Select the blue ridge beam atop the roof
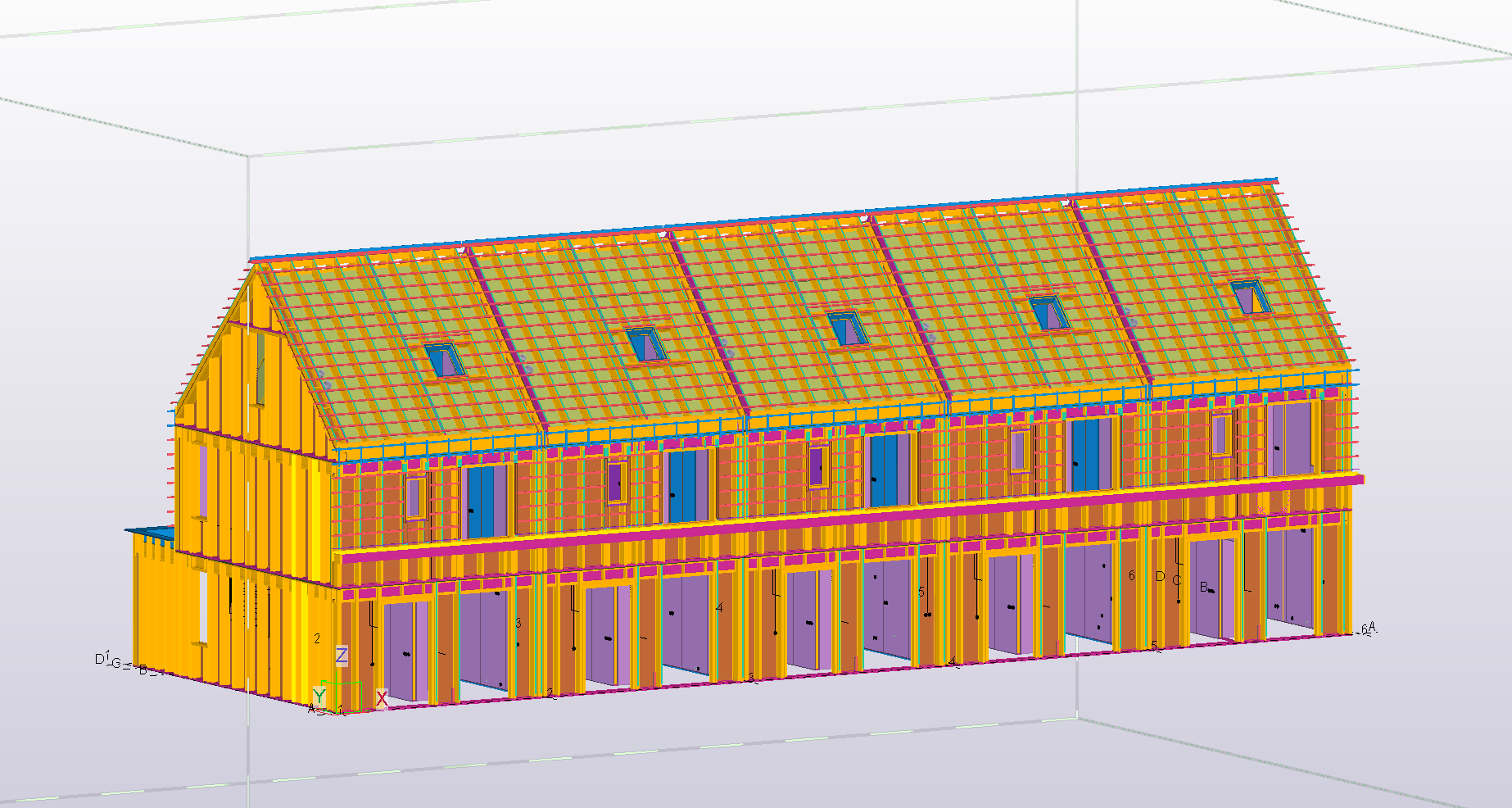This screenshot has width=1512, height=808. (762, 220)
